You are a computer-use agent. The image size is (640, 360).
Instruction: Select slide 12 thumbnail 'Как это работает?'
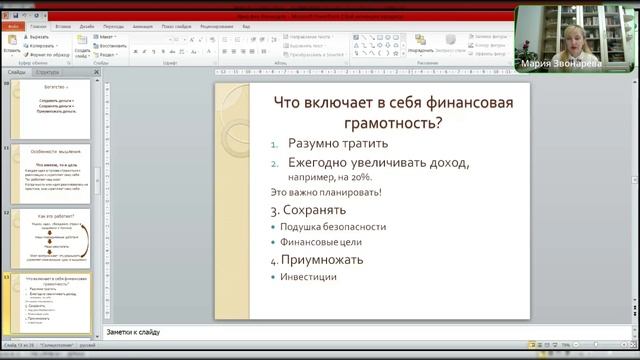(x=51, y=239)
